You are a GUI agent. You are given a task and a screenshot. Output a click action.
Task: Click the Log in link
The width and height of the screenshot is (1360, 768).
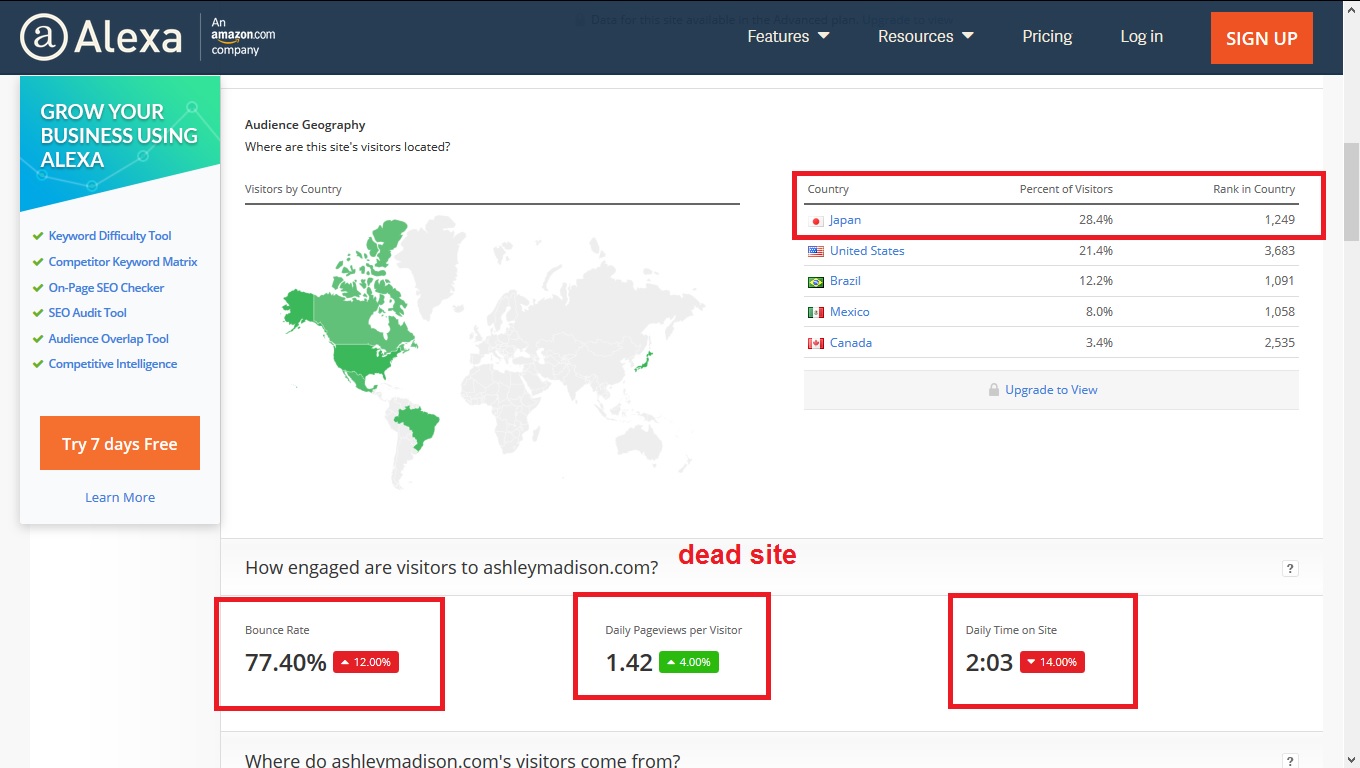[1141, 37]
